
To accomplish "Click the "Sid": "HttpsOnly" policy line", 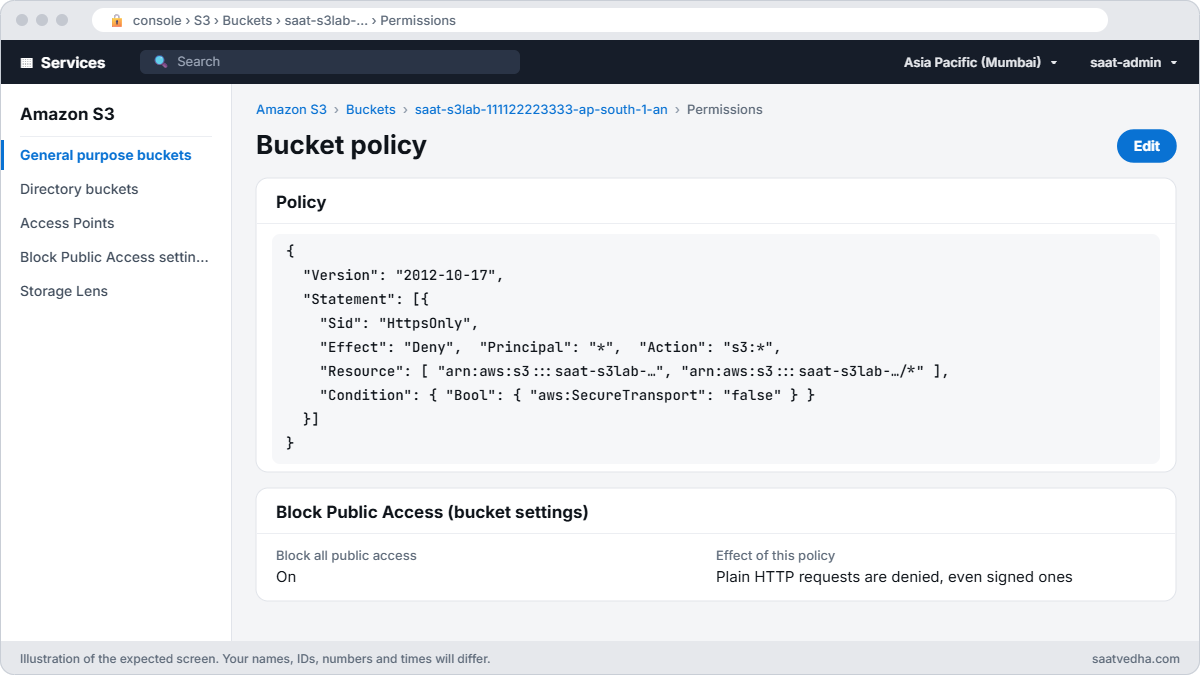I will (400, 323).
